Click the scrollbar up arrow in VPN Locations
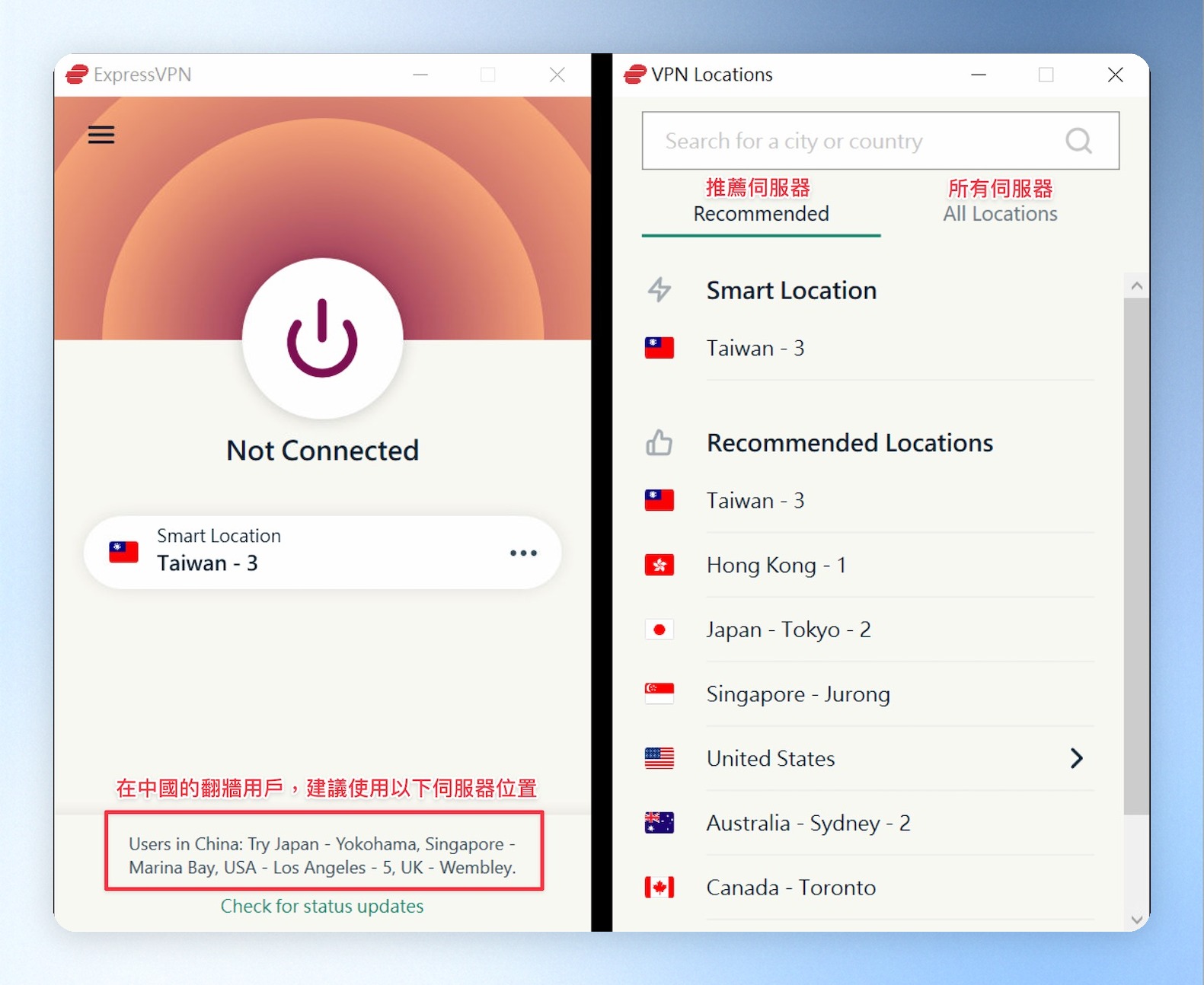 1136,286
